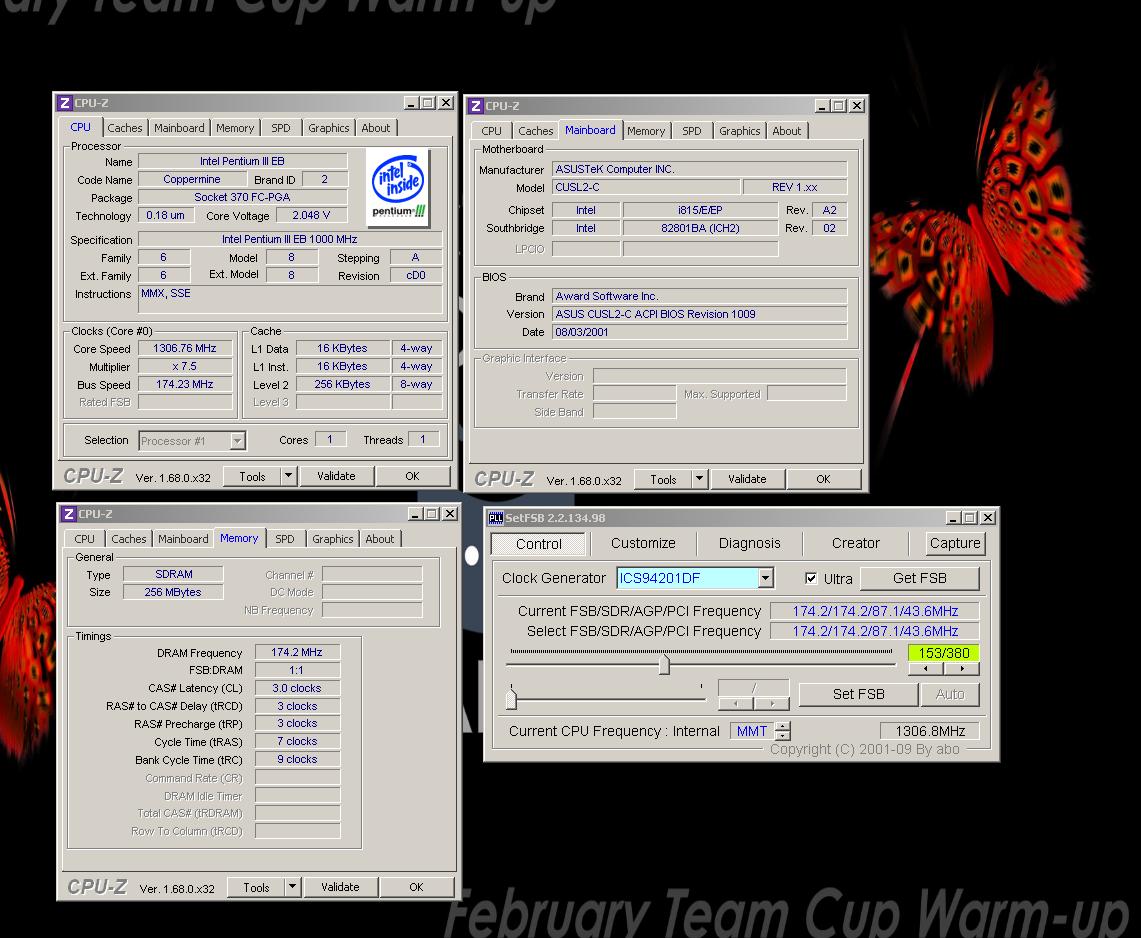Select SPD tab in the Mainboard window
This screenshot has height=938, width=1141.
point(692,131)
